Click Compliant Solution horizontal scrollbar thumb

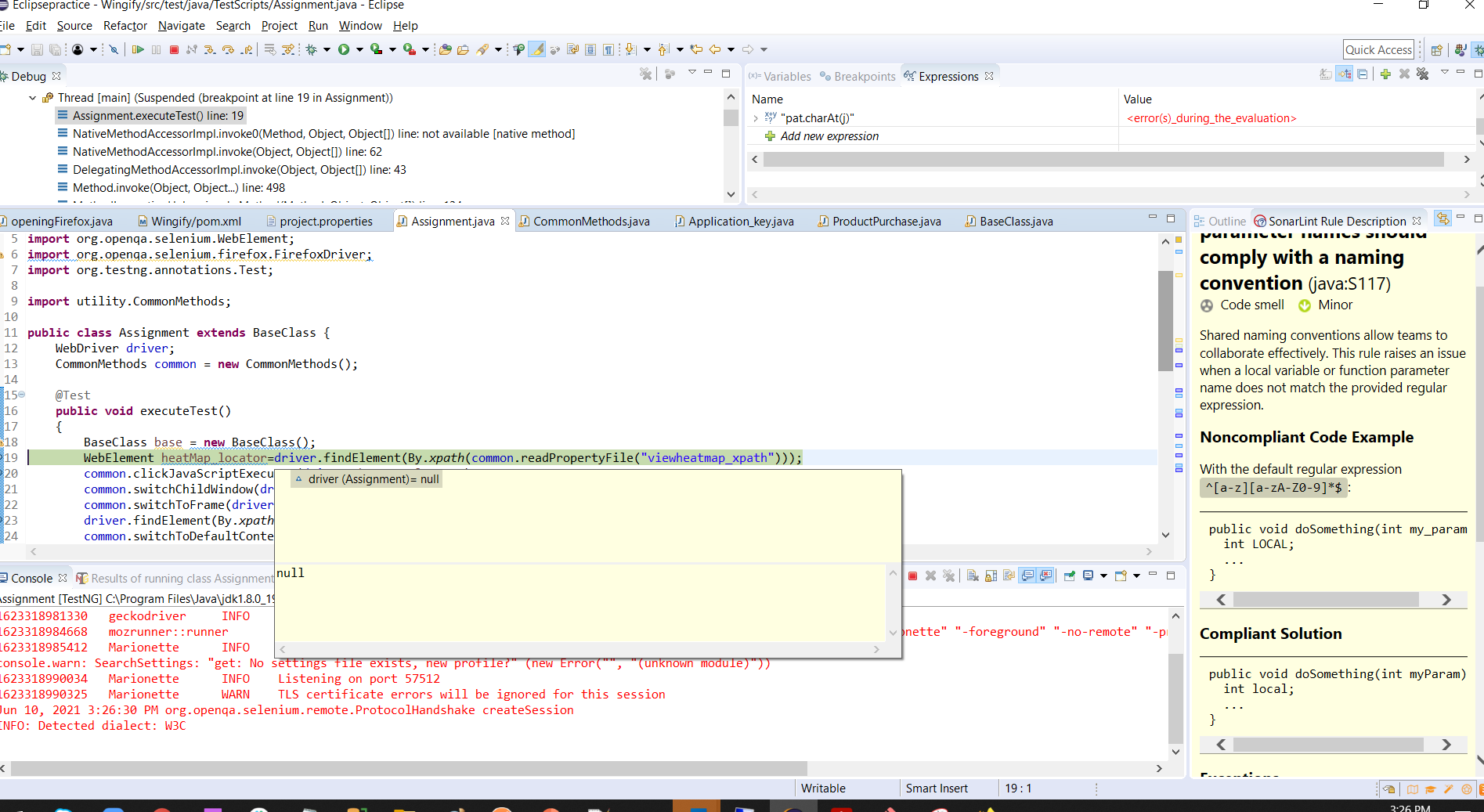[x=1328, y=745]
